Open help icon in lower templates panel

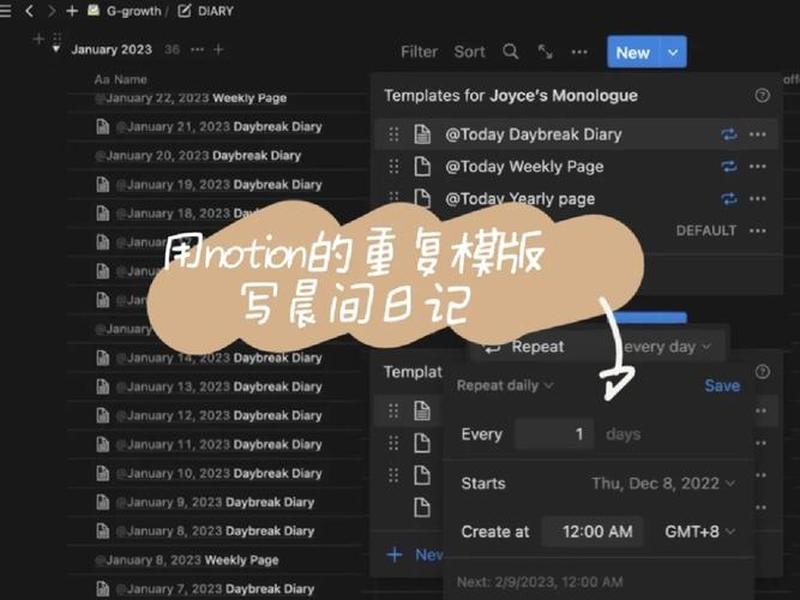[x=762, y=372]
